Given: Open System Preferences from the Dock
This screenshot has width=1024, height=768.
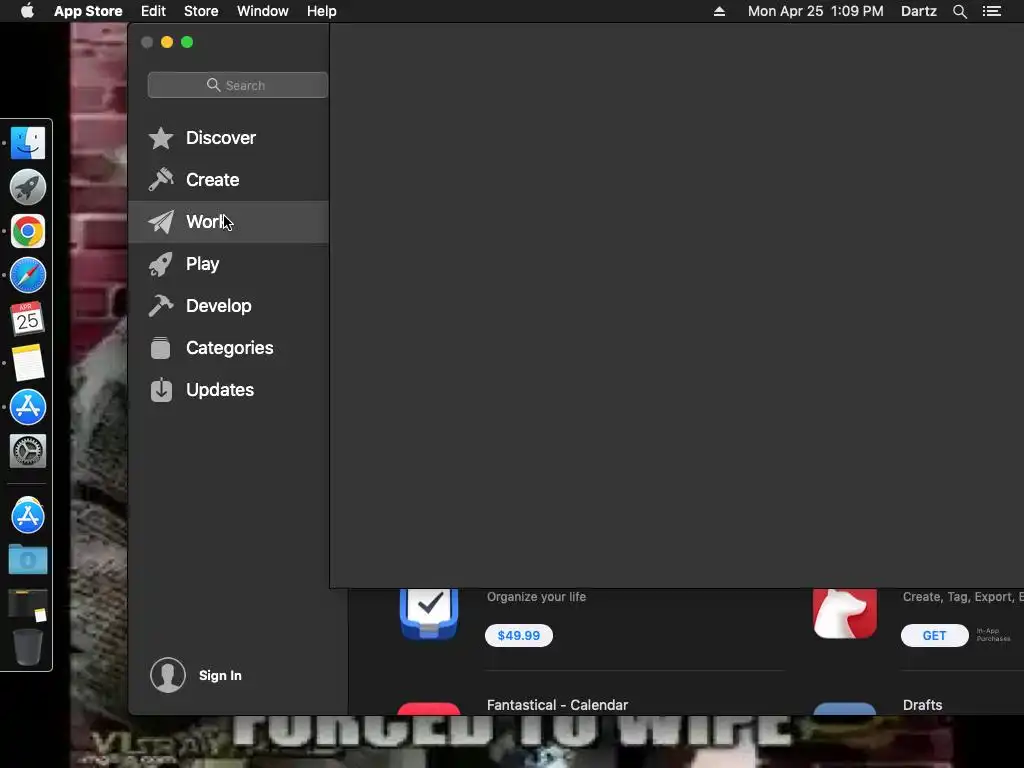Looking at the screenshot, I should pos(27,451).
